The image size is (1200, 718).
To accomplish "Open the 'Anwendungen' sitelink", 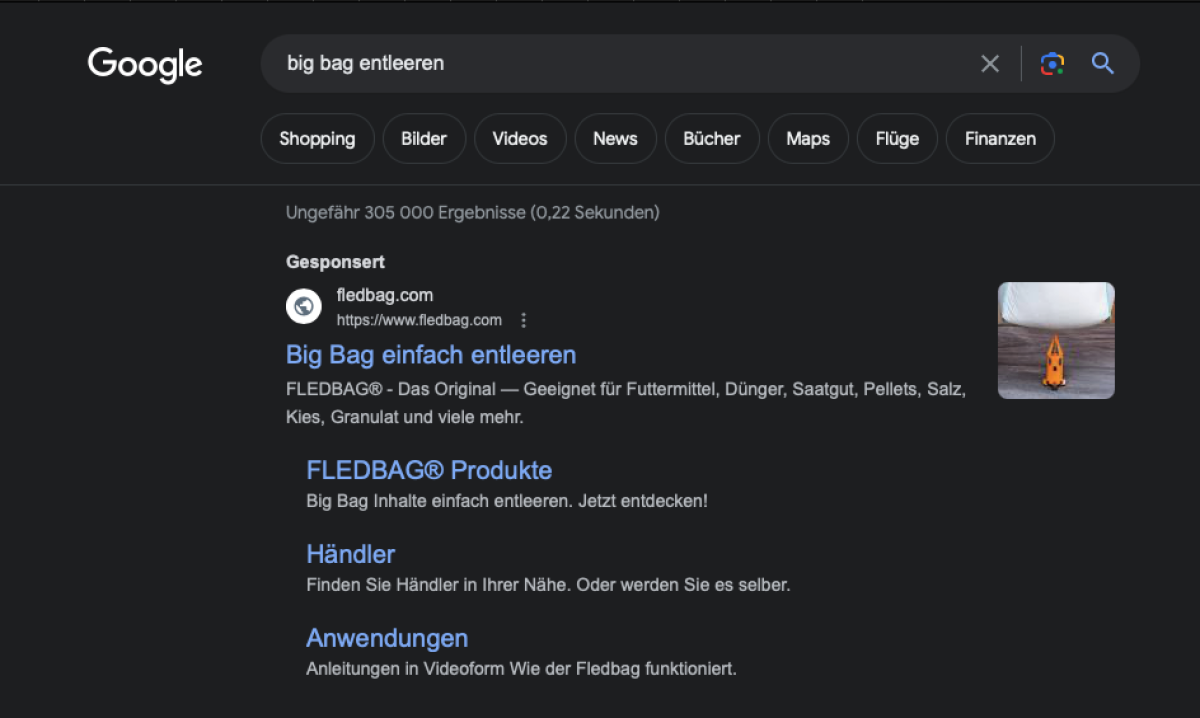I will pyautogui.click(x=387, y=638).
